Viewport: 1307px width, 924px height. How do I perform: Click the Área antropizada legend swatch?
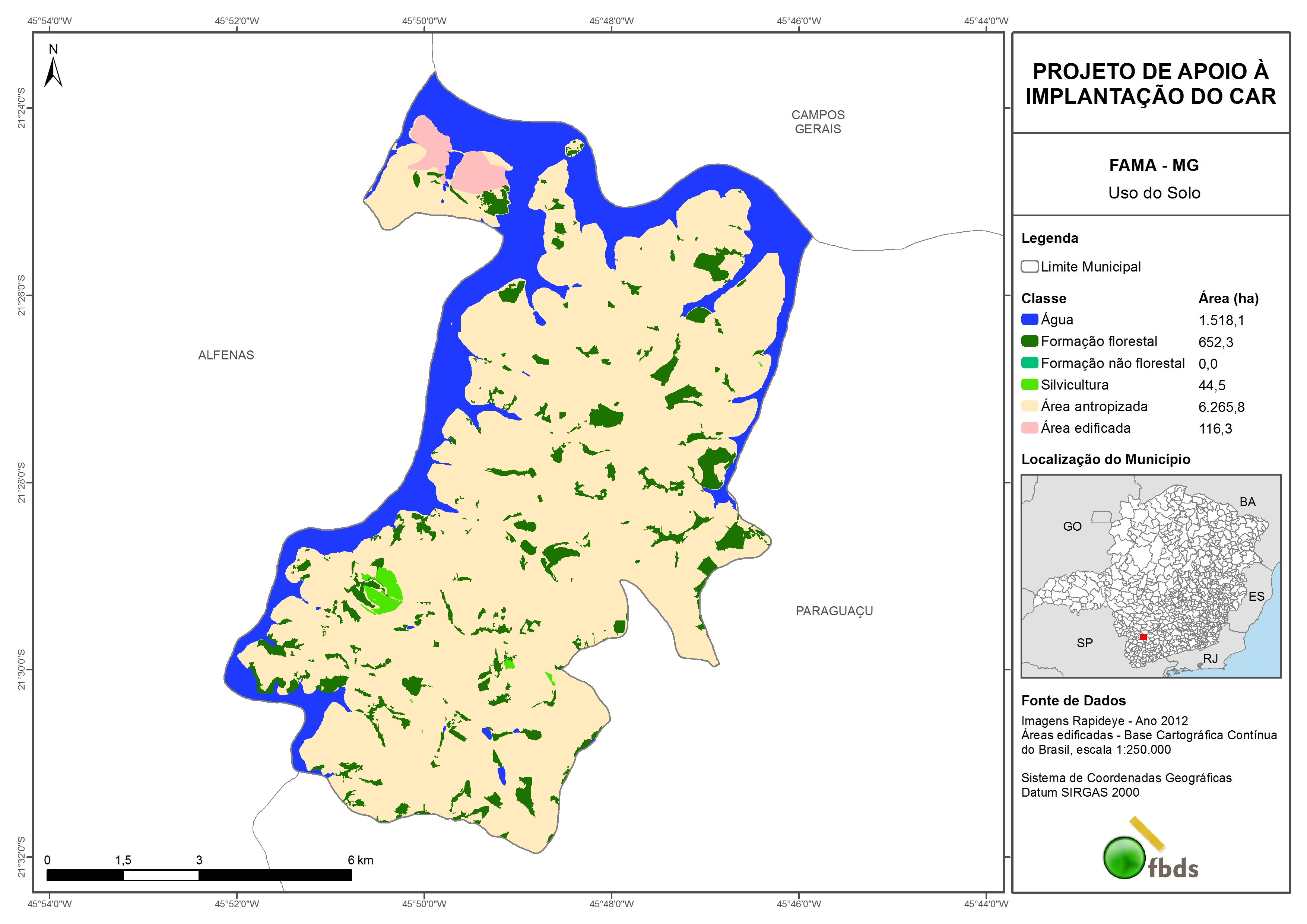(x=1029, y=406)
